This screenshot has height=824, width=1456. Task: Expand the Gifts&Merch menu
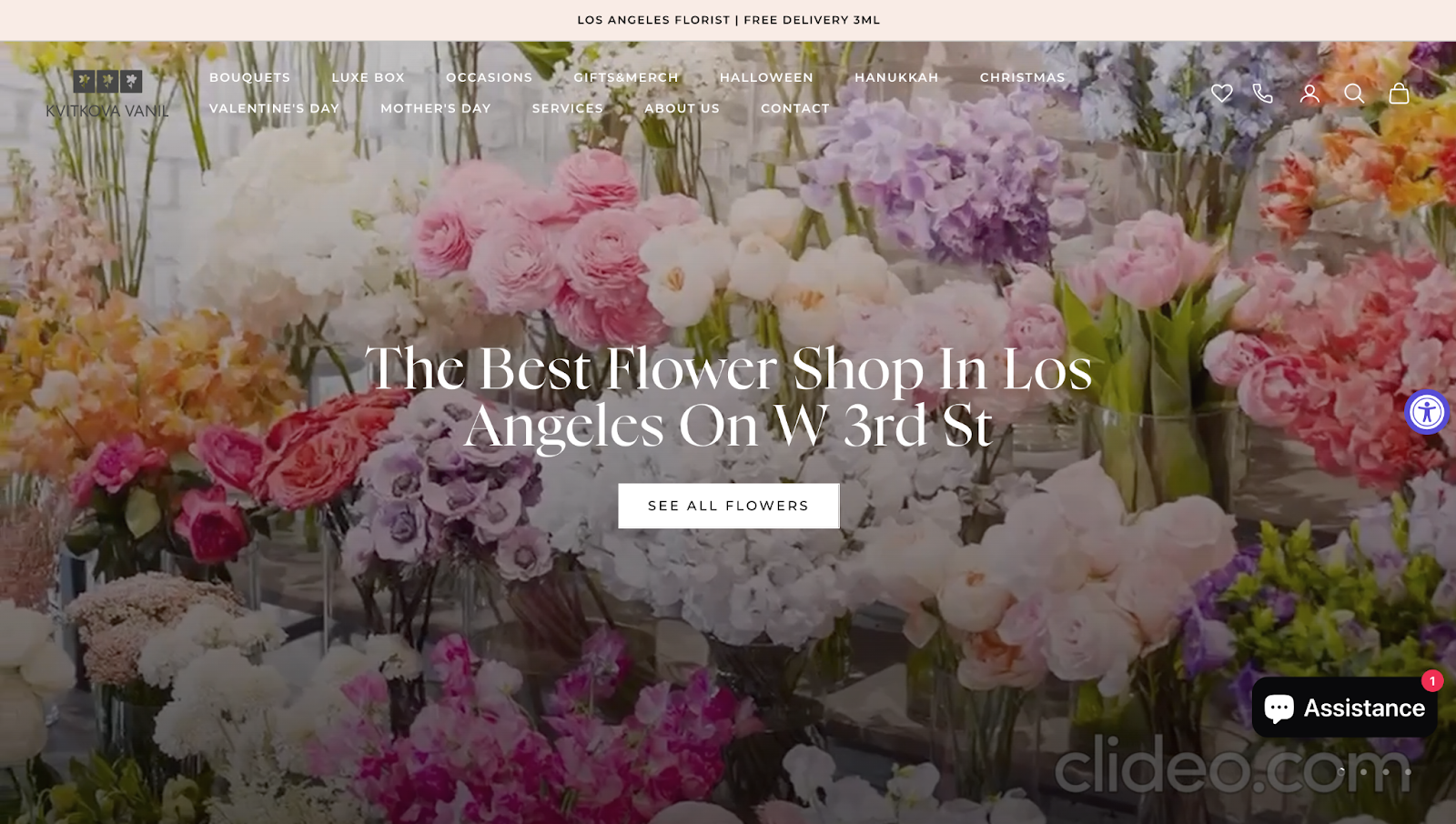626,77
